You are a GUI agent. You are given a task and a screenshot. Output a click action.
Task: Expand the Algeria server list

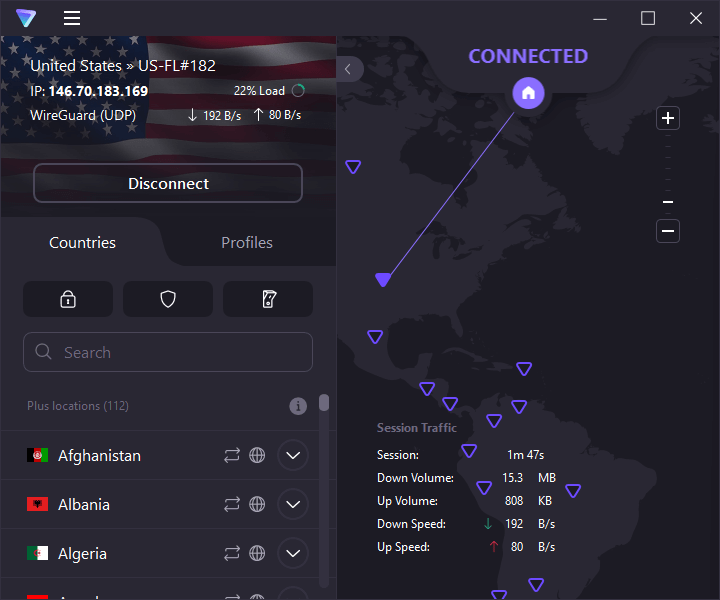point(293,553)
